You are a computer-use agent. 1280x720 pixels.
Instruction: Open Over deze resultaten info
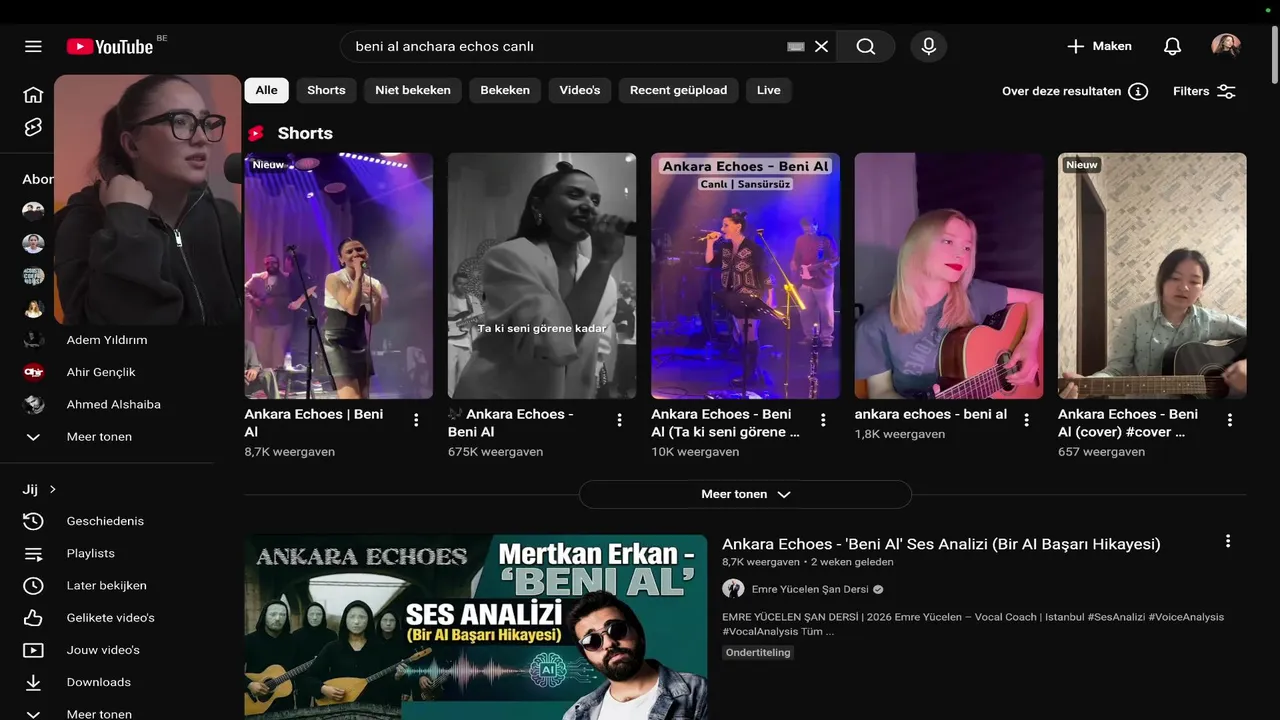[x=1075, y=91]
